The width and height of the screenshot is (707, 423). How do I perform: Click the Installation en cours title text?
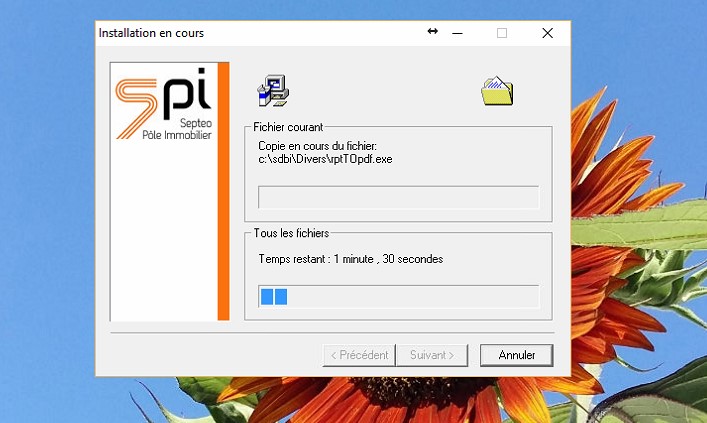(151, 33)
